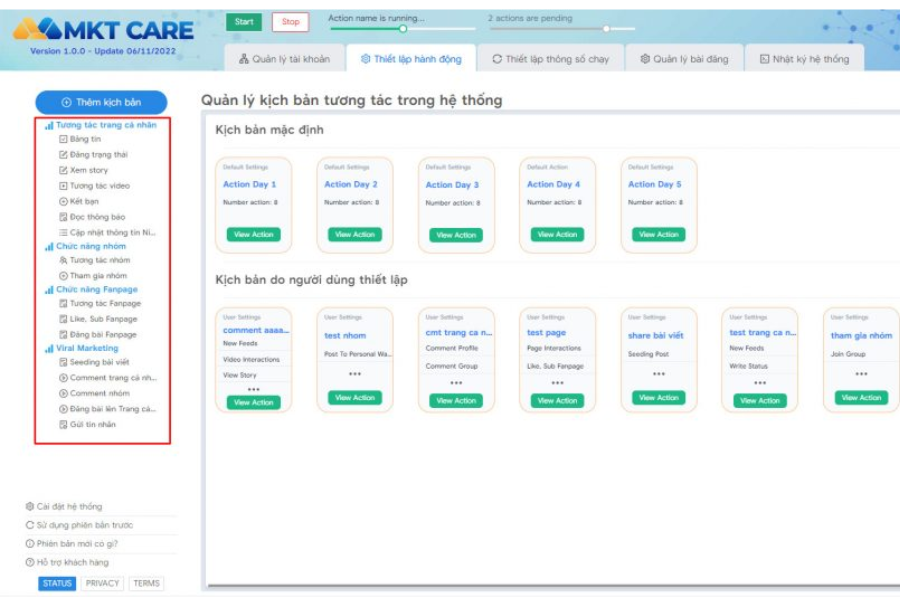Click the Seeding bài viết icon

(x=63, y=362)
